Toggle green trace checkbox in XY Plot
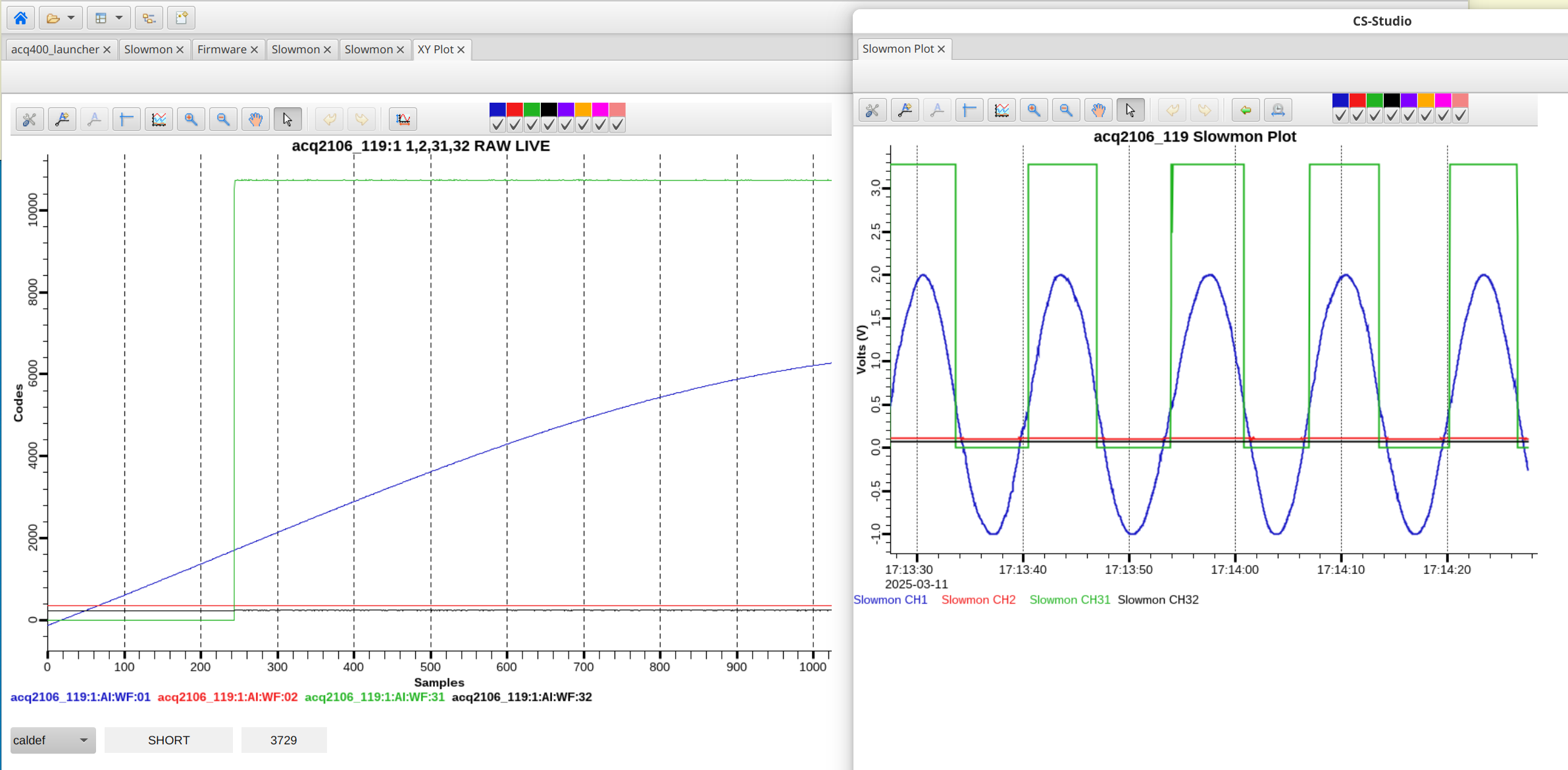Image resolution: width=1568 pixels, height=770 pixels. click(x=532, y=124)
